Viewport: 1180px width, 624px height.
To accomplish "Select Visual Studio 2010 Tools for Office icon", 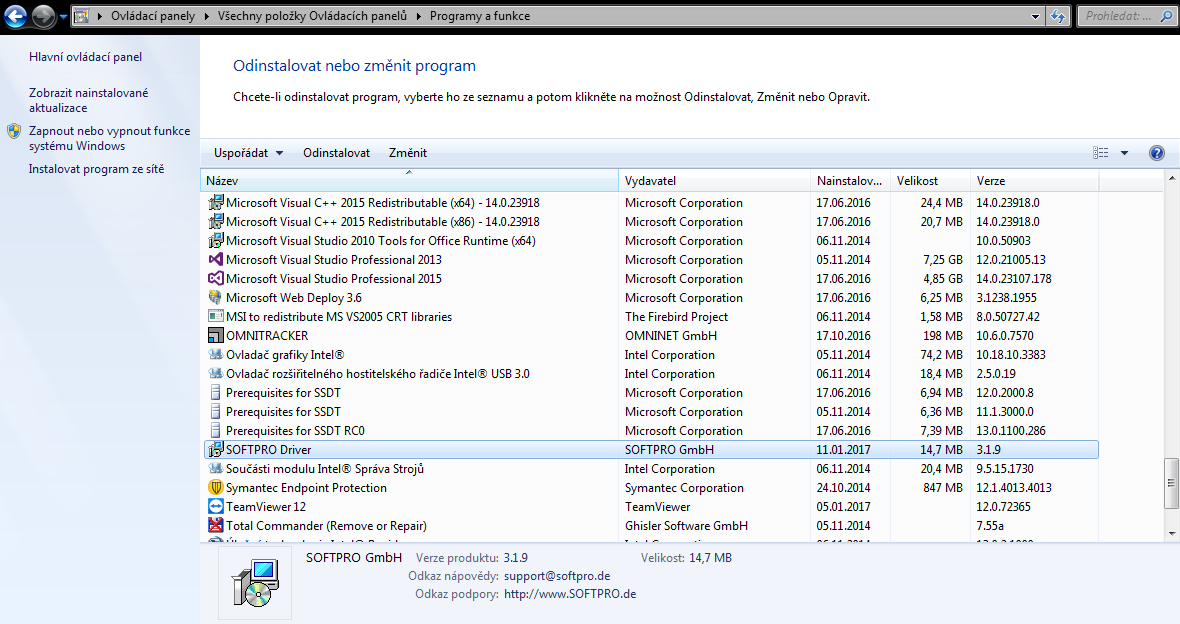I will [215, 241].
